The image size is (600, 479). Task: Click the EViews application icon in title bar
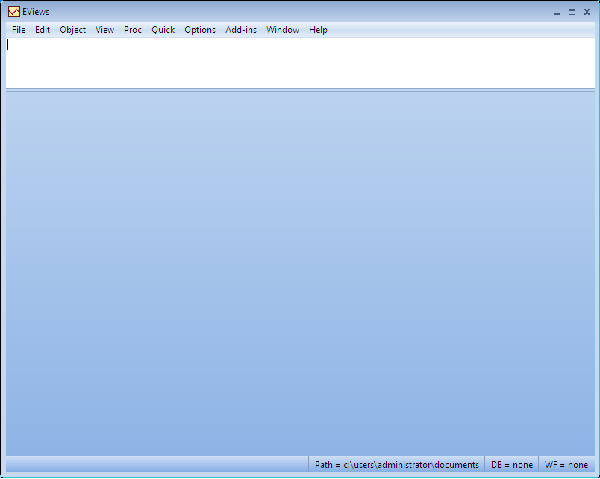point(14,12)
